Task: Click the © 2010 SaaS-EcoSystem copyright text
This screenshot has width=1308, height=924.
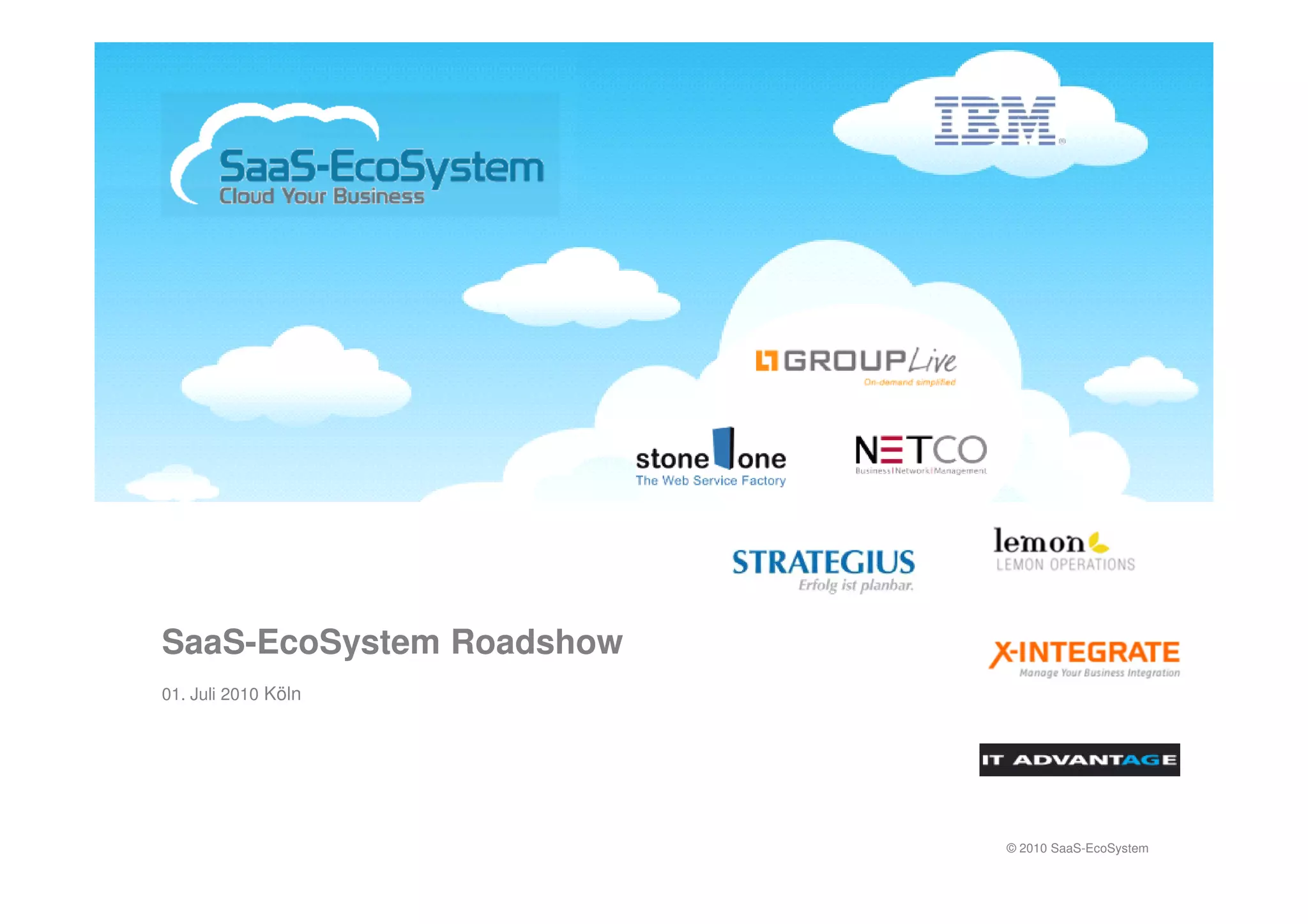Action: point(1077,849)
